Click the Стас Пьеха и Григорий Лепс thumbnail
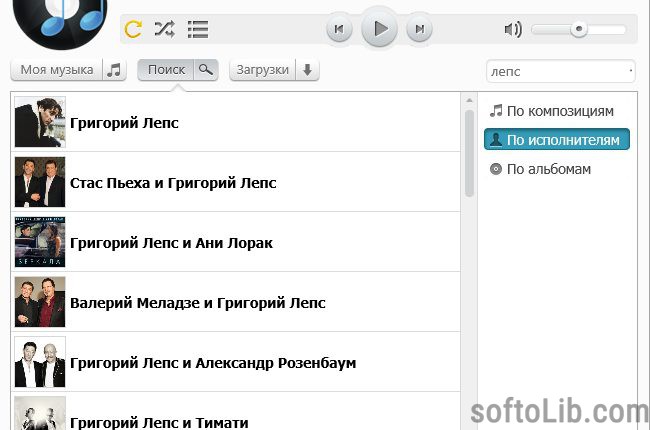This screenshot has height=430, width=650. 40,182
